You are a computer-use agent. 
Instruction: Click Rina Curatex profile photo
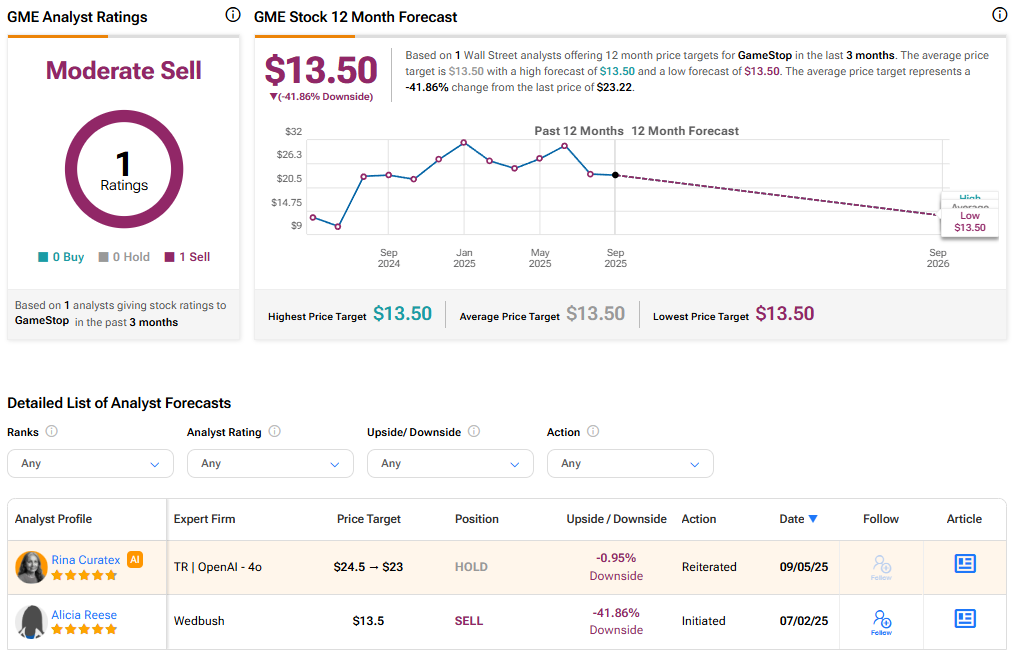[31, 567]
